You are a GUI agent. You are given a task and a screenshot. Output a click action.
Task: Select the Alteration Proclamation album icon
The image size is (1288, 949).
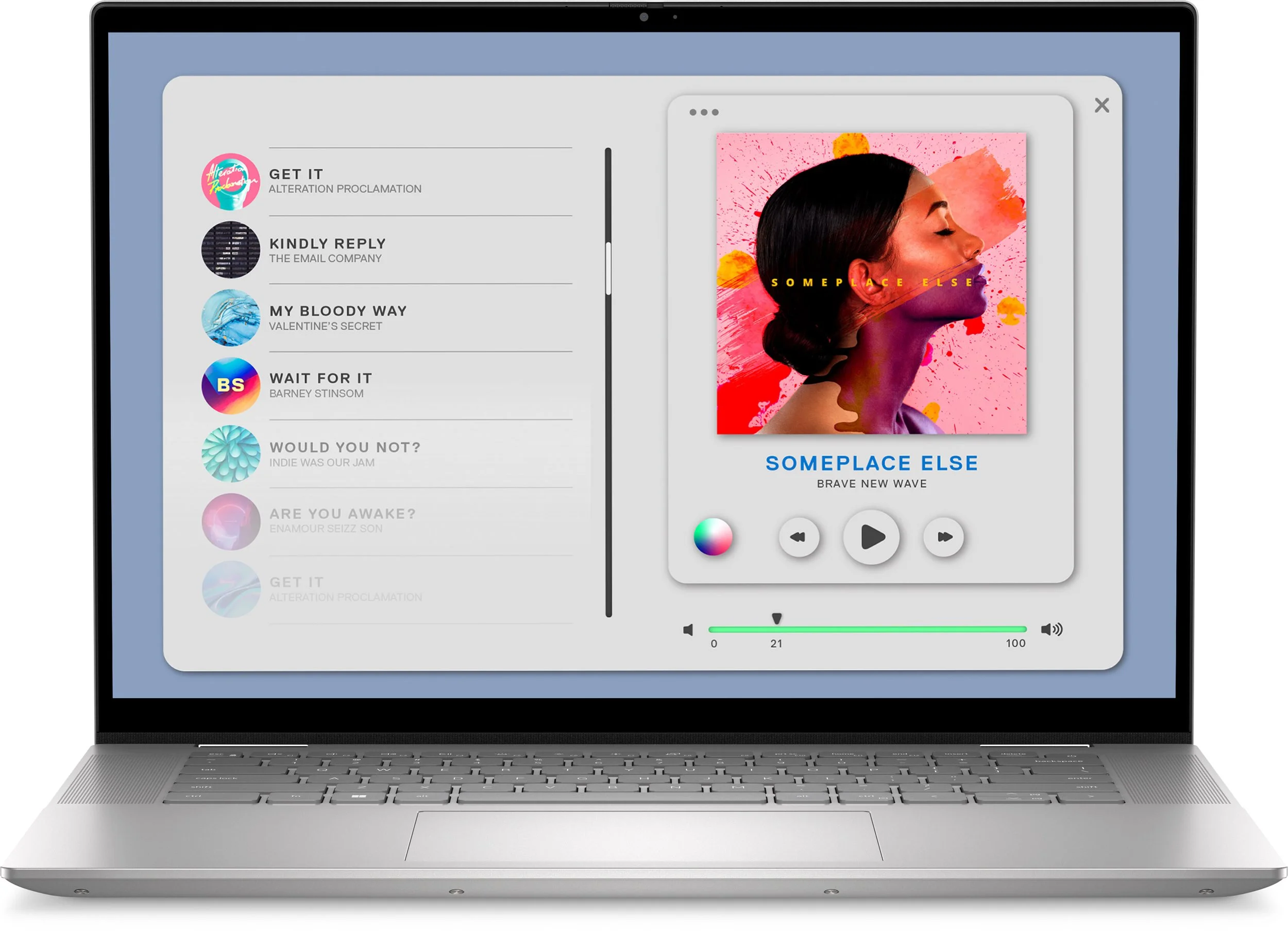[230, 181]
